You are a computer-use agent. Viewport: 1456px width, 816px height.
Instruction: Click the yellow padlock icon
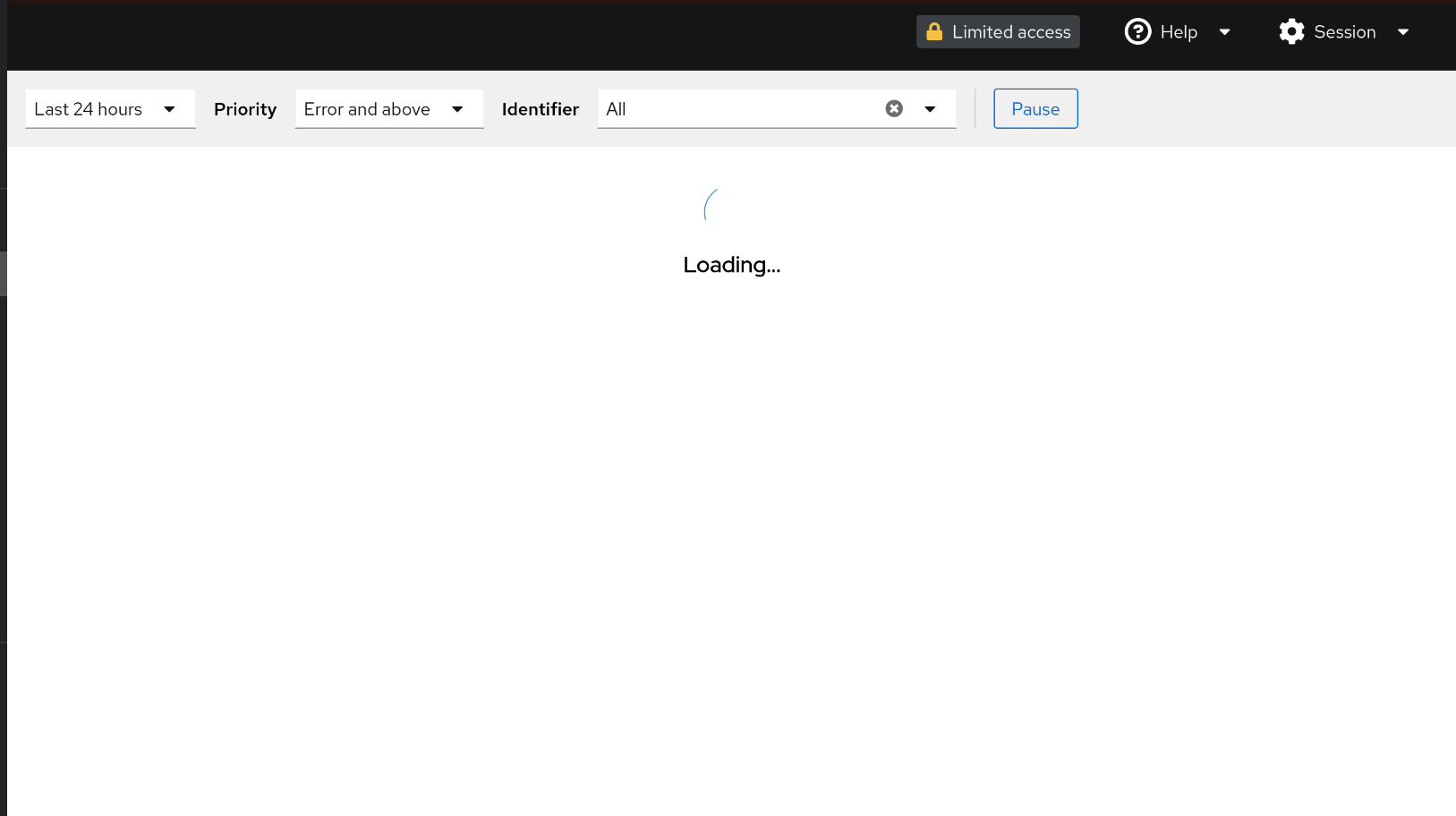coord(934,32)
